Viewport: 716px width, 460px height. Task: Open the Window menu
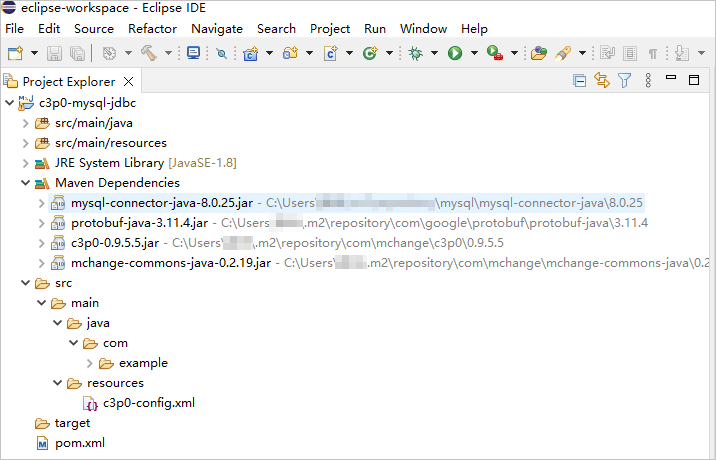[x=423, y=29]
